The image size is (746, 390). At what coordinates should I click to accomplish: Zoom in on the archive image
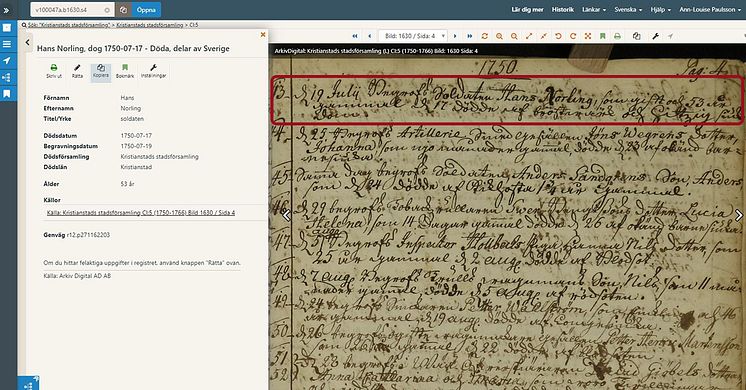499,36
